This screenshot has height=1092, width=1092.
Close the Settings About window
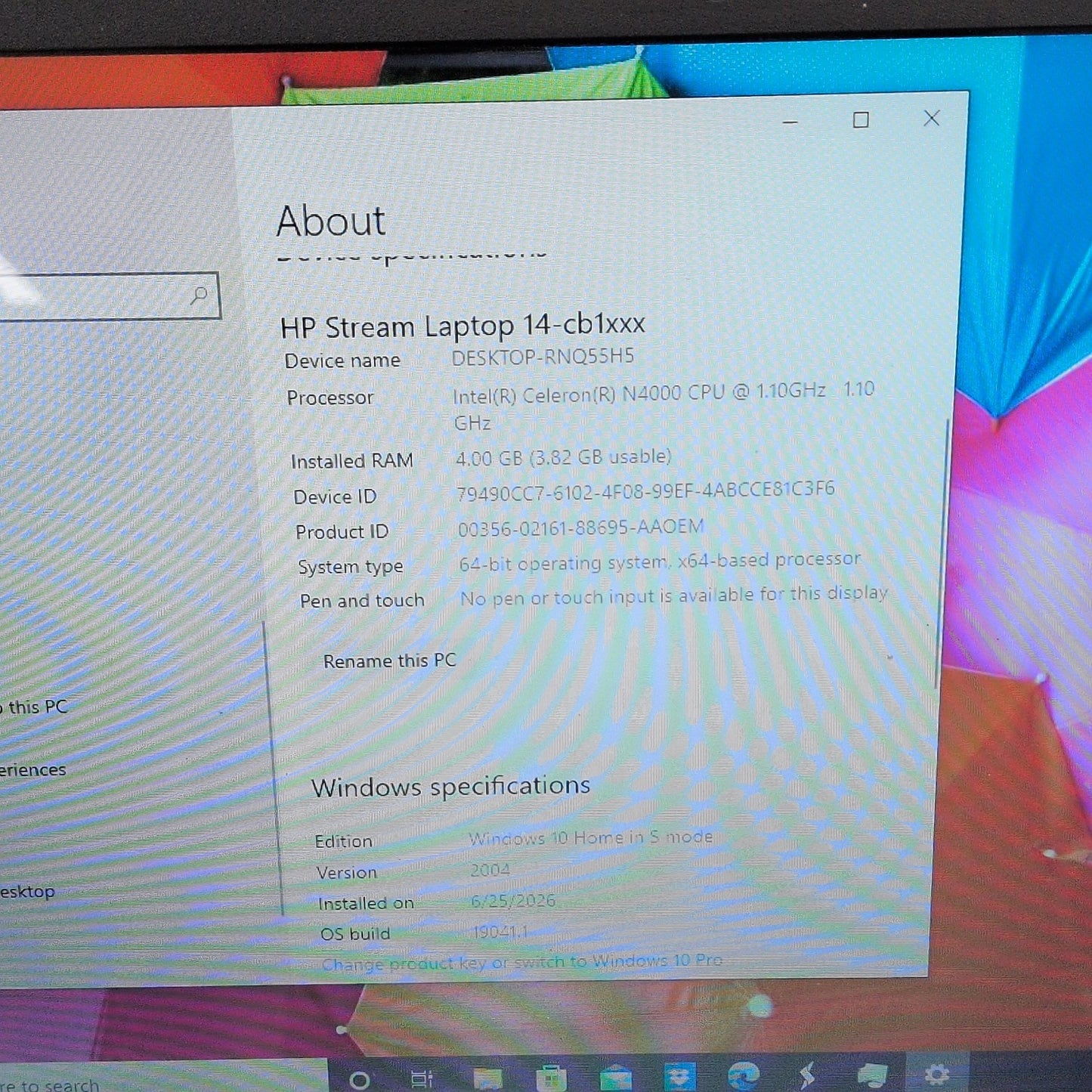coord(932,118)
